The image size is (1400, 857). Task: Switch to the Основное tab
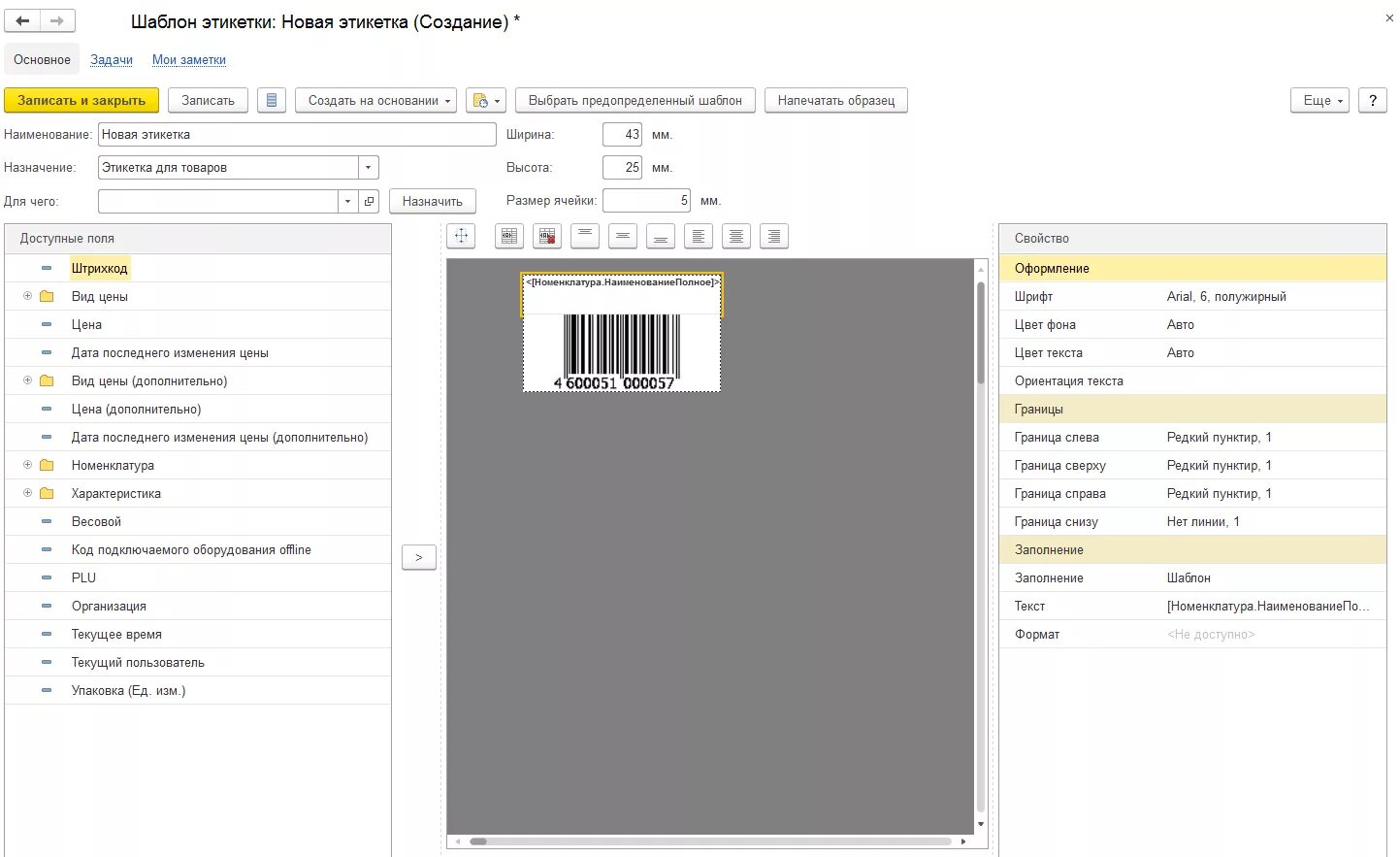[42, 59]
